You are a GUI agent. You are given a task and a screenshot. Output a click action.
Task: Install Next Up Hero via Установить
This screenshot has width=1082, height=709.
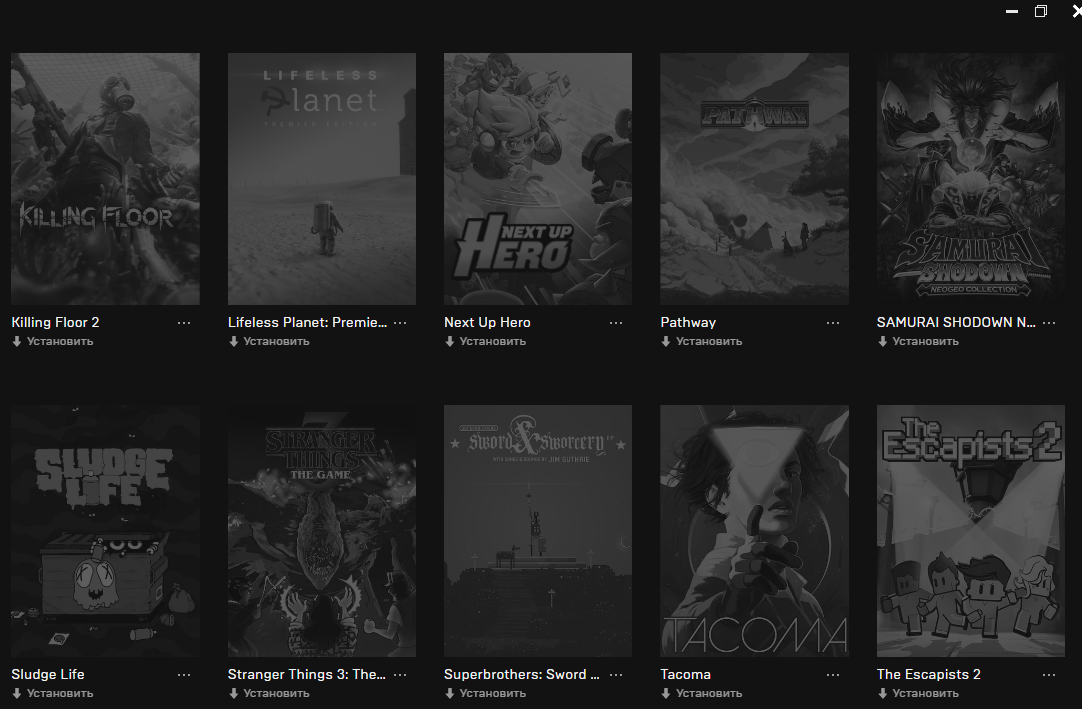coord(485,341)
